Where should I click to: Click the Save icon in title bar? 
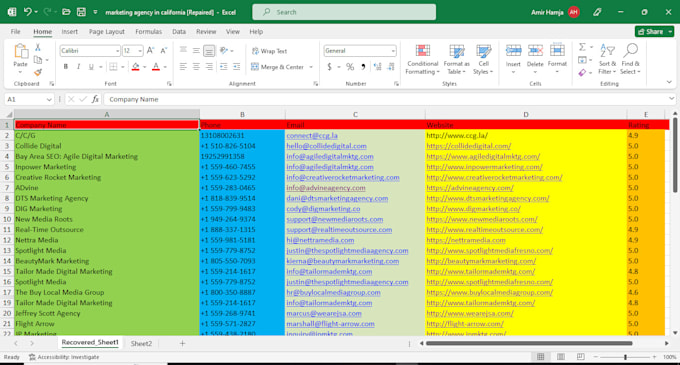point(81,12)
